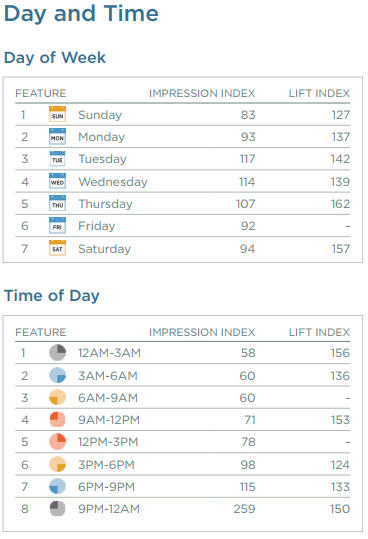
Task: Click the Day of Week Lift Index header
Action: pos(319,93)
